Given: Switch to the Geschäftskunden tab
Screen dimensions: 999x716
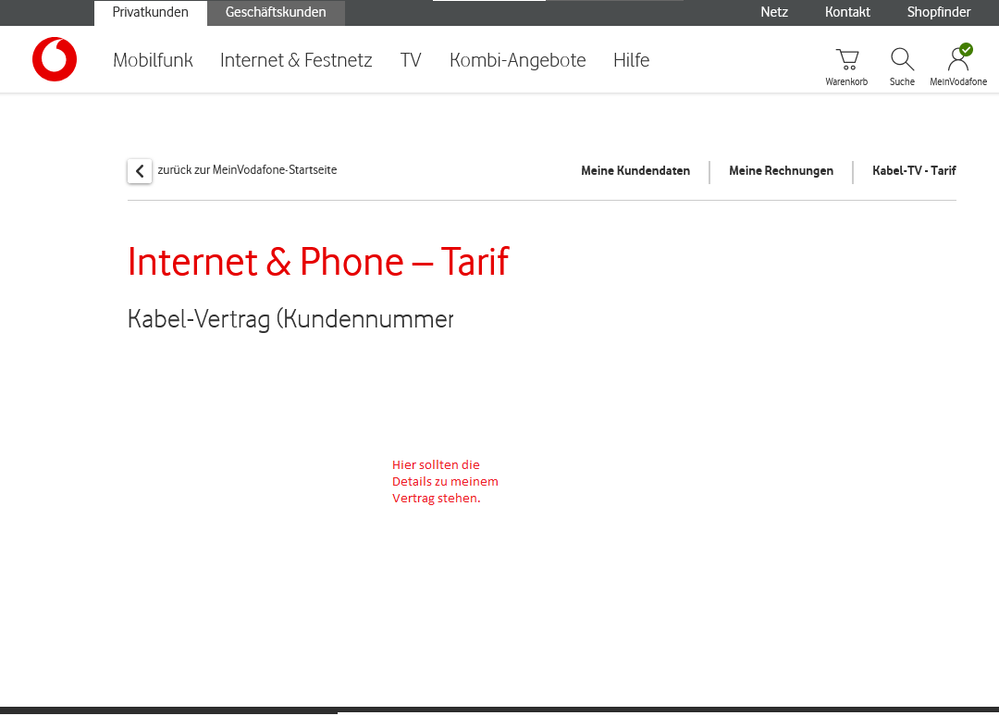Looking at the screenshot, I should pyautogui.click(x=276, y=12).
